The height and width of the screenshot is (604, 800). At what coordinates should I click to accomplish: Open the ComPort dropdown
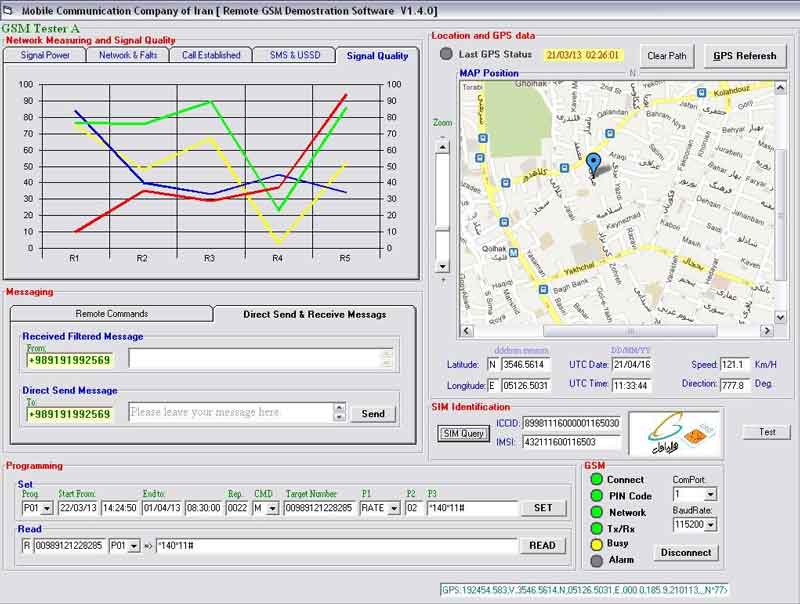click(x=710, y=494)
